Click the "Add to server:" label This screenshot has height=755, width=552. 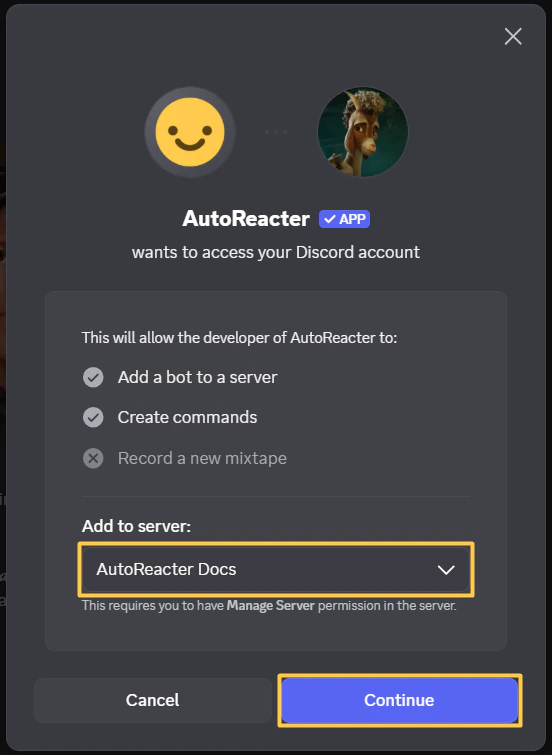coord(136,526)
